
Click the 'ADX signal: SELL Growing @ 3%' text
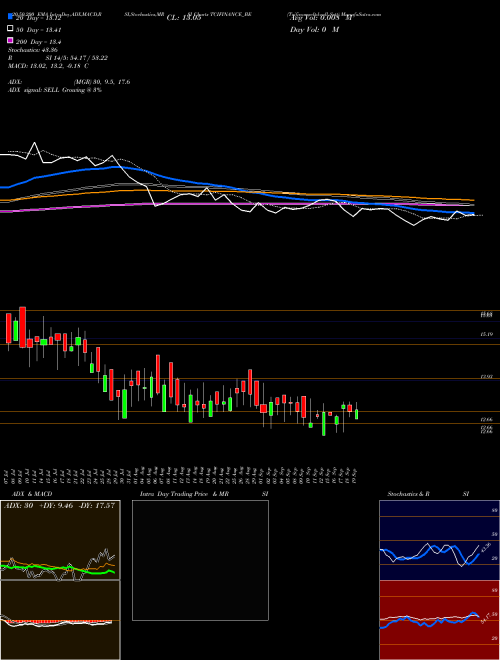pyautogui.click(x=55, y=90)
